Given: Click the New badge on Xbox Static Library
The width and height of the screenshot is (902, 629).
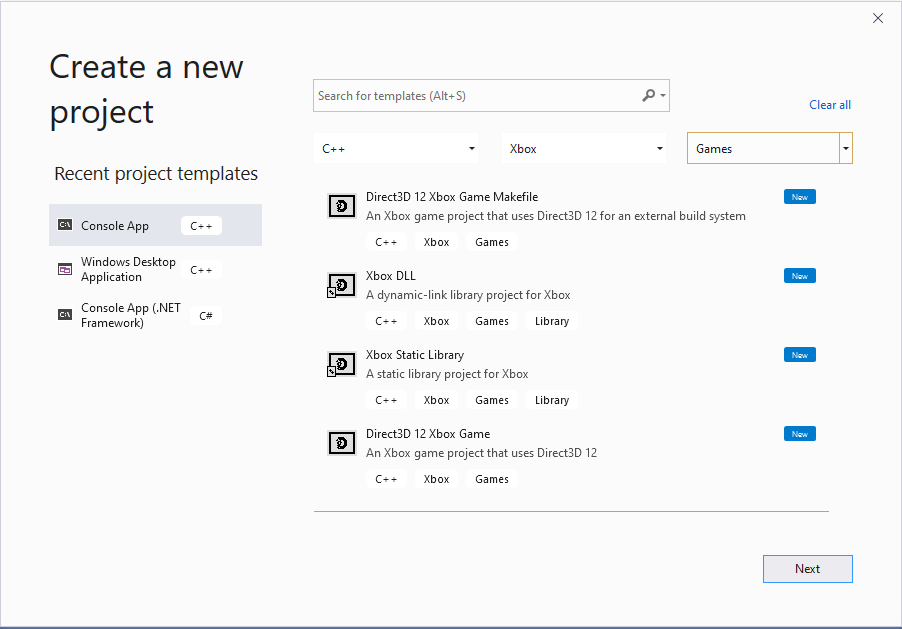Looking at the screenshot, I should click(x=800, y=354).
